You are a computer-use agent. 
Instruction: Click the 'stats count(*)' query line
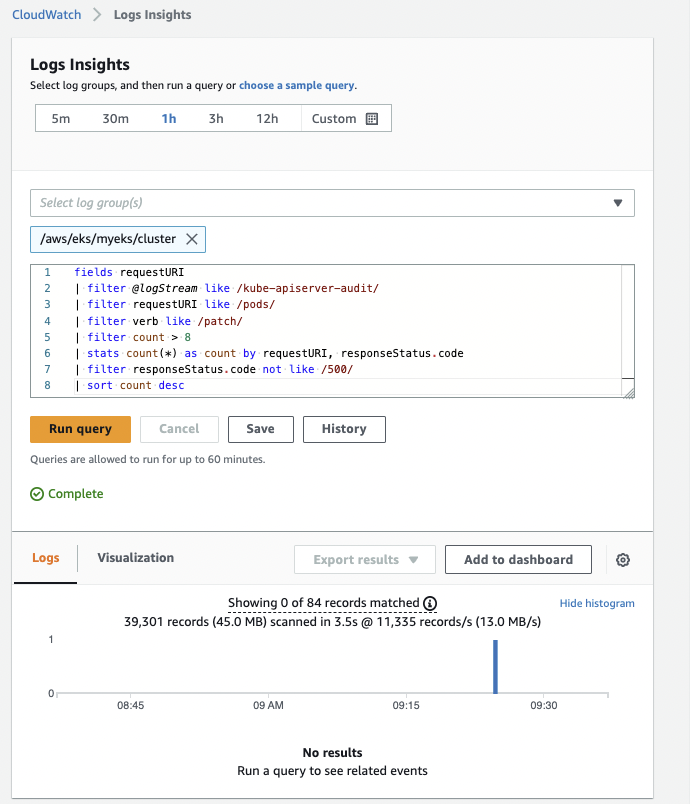(x=270, y=353)
